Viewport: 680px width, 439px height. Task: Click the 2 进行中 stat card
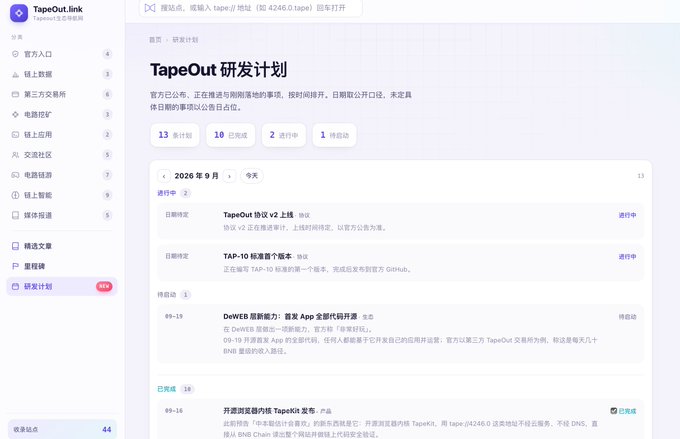284,135
